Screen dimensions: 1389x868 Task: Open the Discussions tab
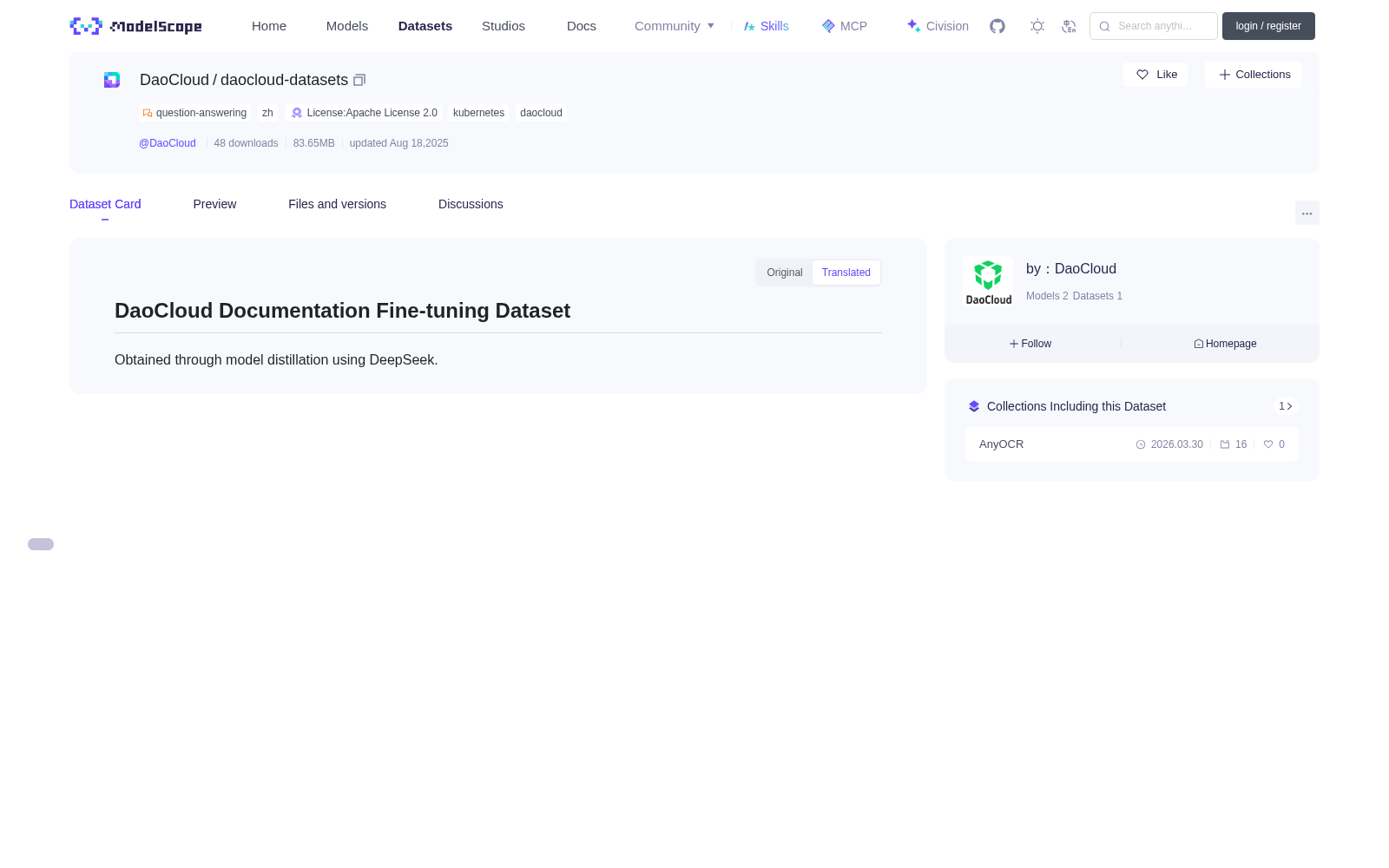(x=471, y=204)
